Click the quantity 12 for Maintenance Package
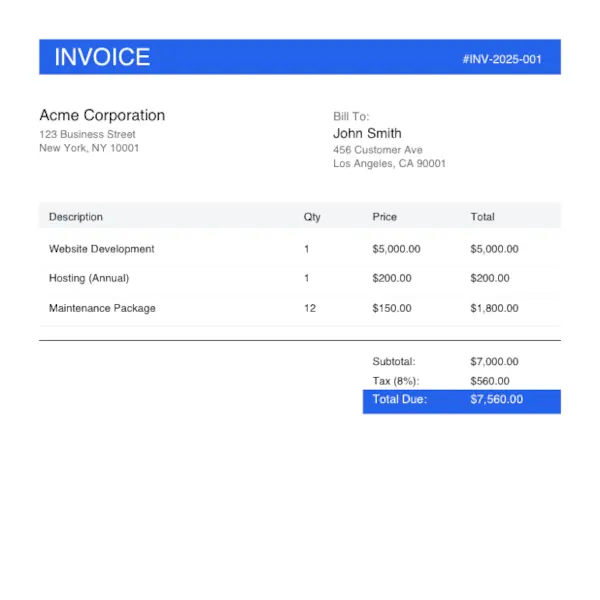Screen dimensions: 600x600 pos(310,308)
